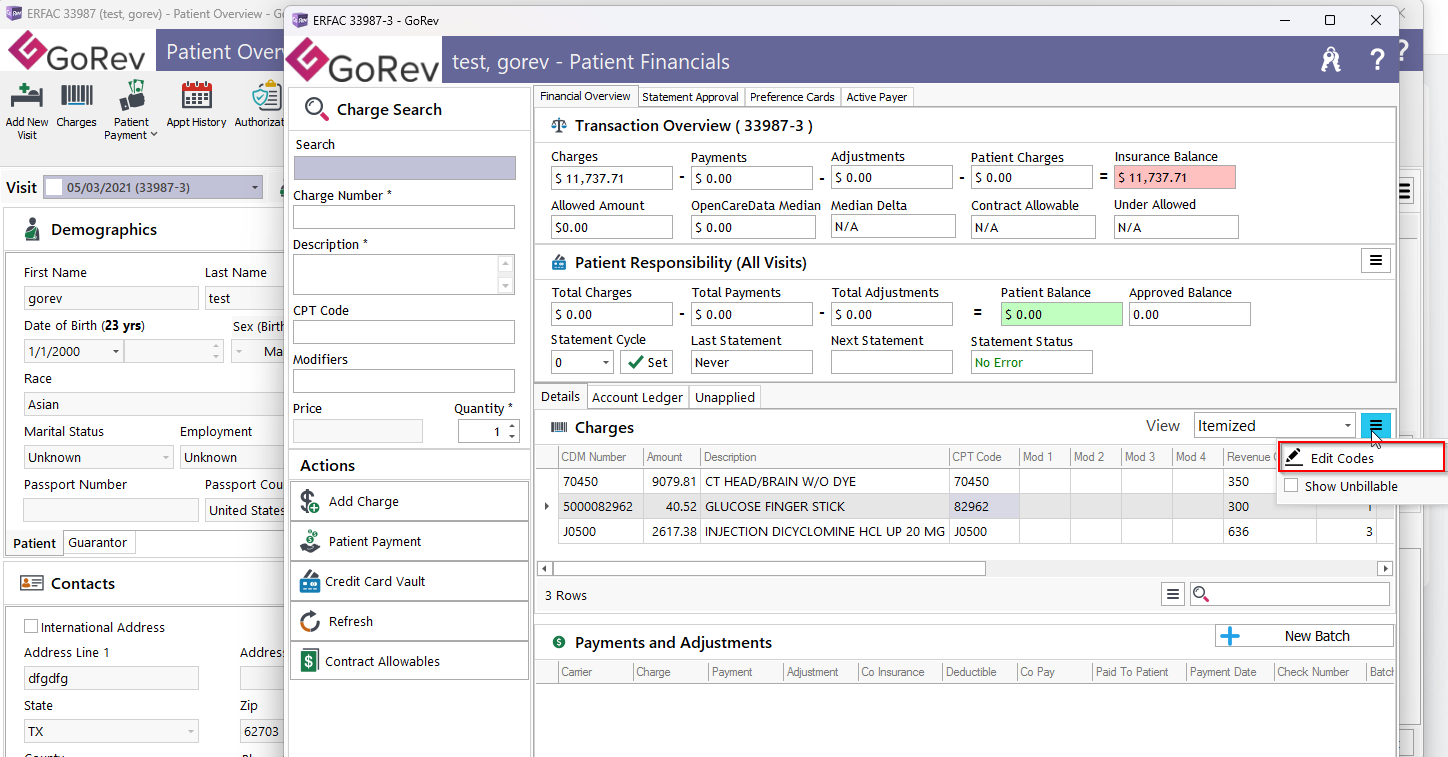The height and width of the screenshot is (757, 1448).
Task: Select Financial Overview tab
Action: click(585, 96)
